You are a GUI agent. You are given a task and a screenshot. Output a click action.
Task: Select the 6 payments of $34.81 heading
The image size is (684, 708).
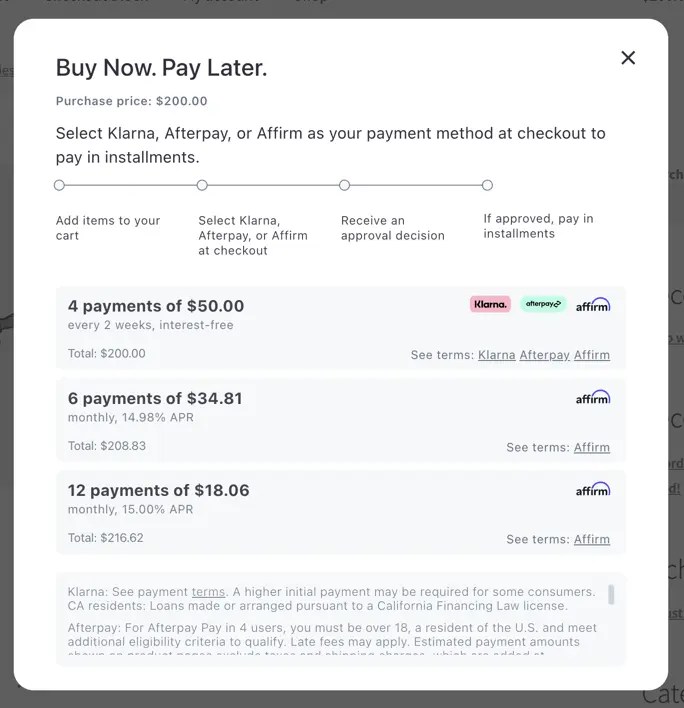[x=155, y=398]
